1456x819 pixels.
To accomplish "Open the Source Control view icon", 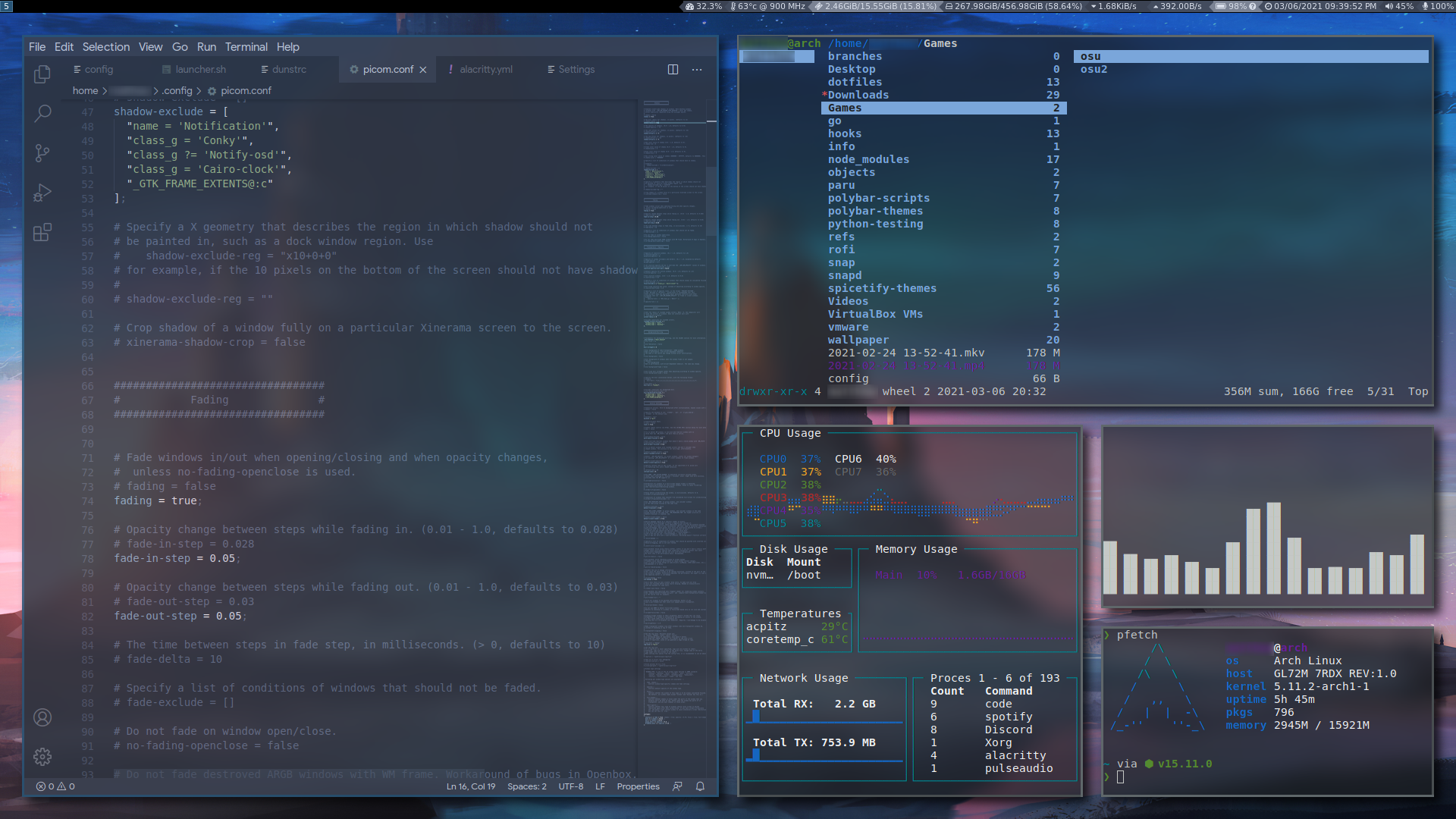I will click(42, 153).
